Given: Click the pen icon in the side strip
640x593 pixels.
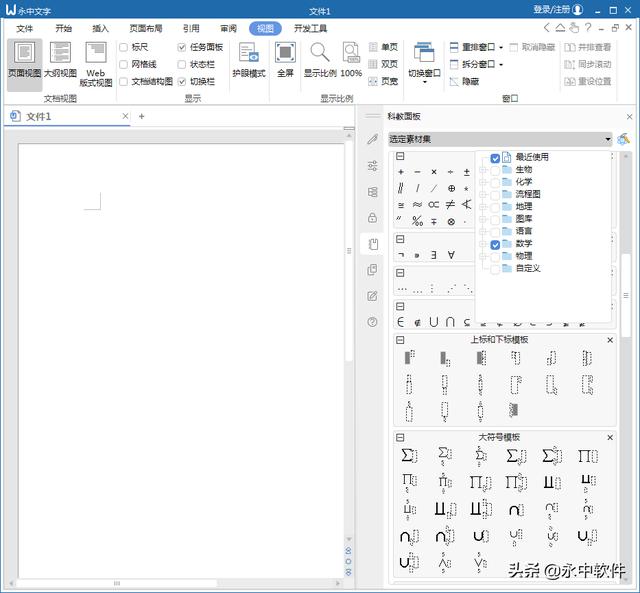Looking at the screenshot, I should (x=372, y=139).
